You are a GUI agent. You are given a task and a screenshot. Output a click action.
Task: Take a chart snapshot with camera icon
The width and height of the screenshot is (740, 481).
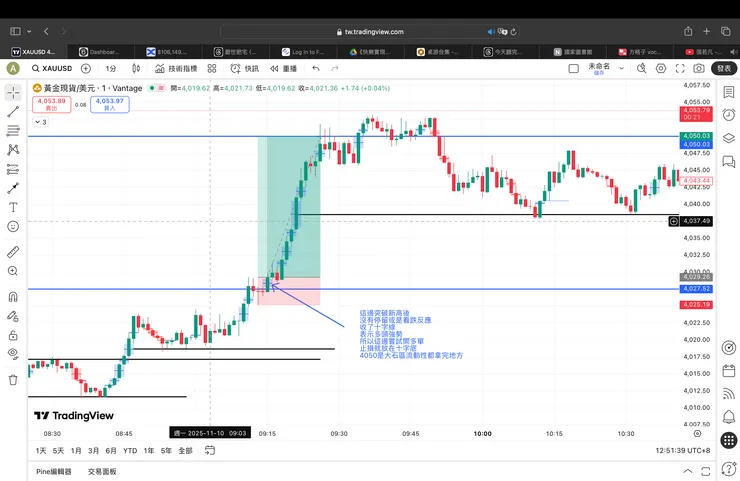699,68
